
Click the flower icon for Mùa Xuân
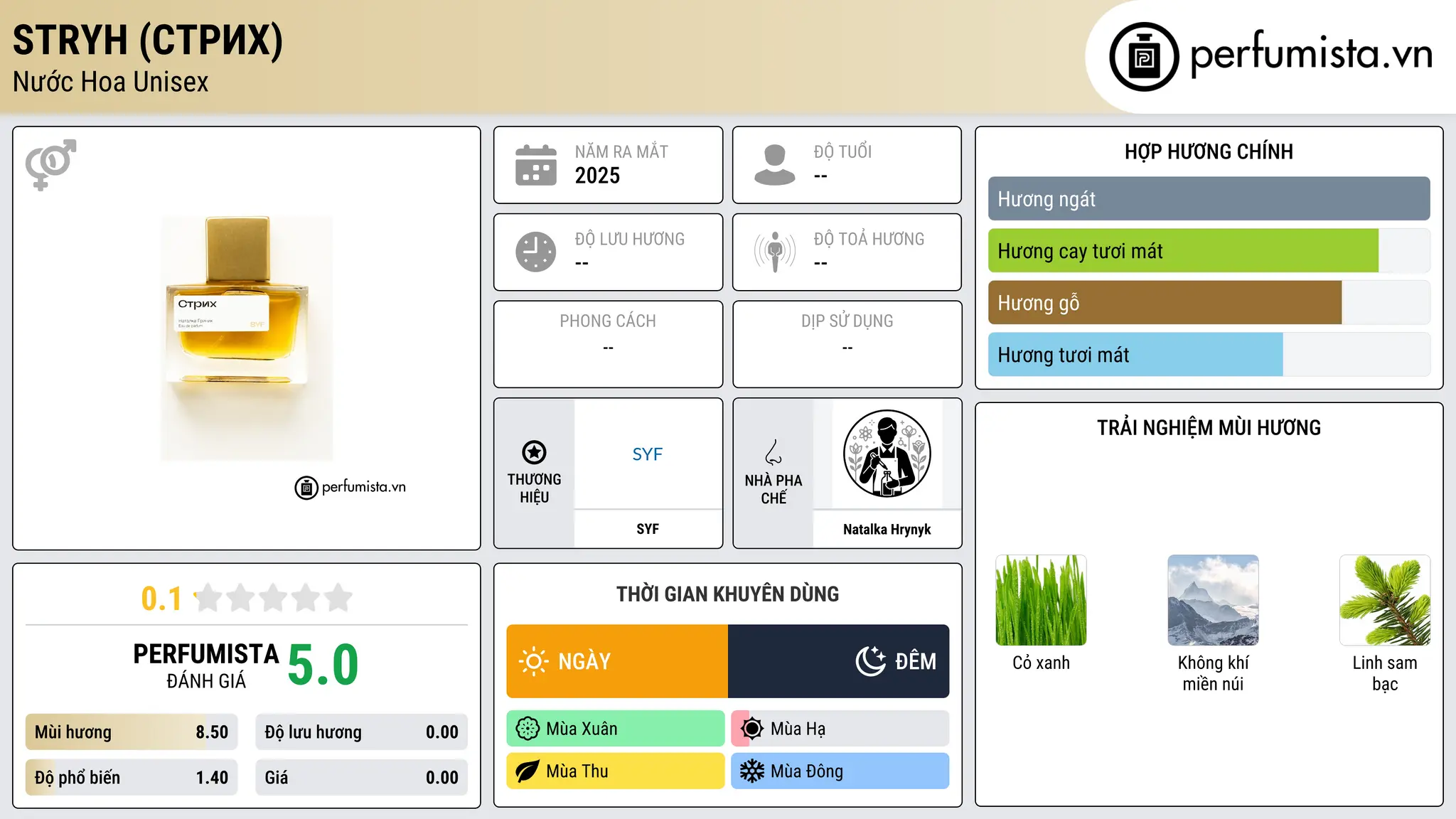point(528,729)
